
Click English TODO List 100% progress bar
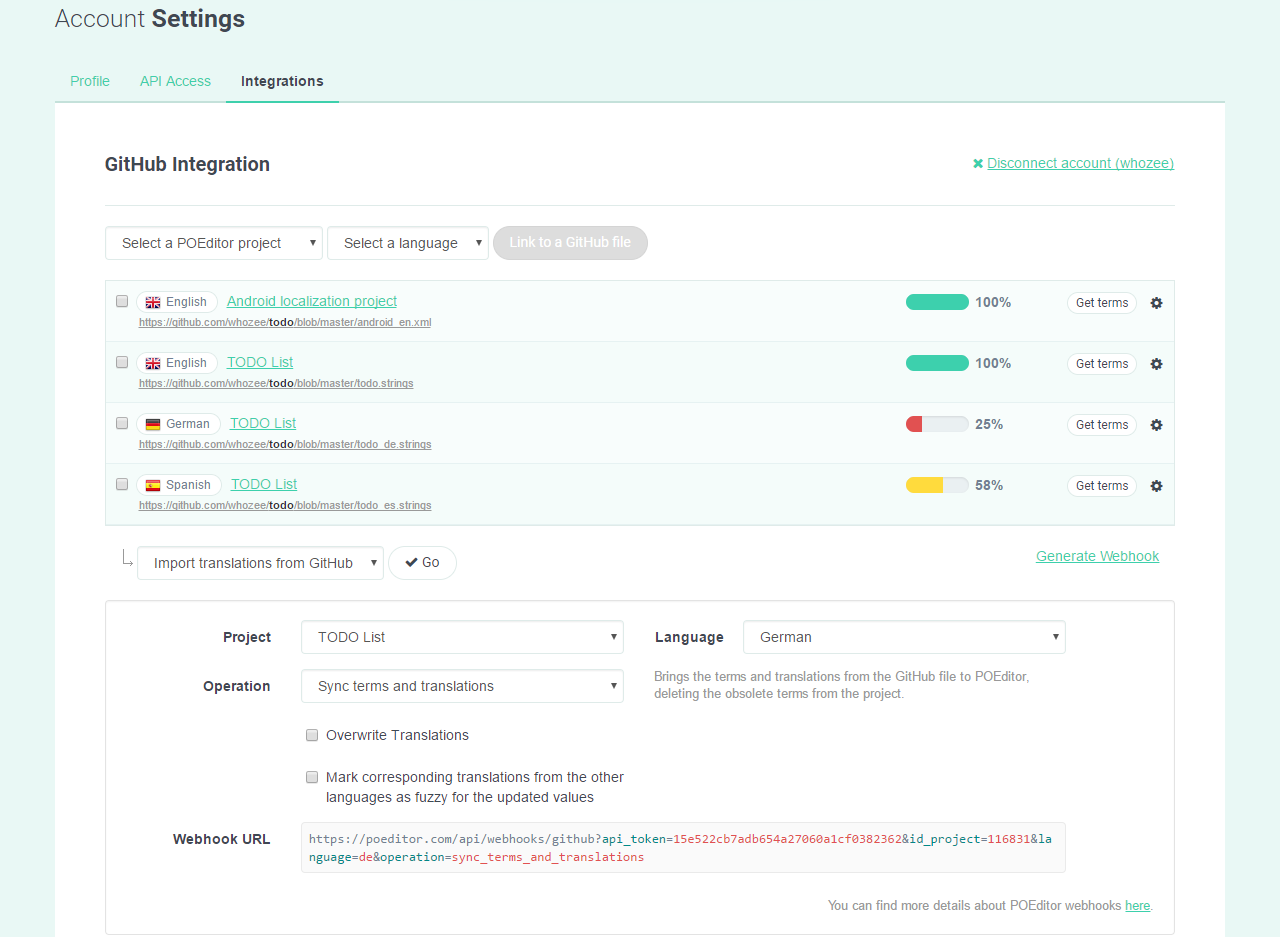(x=937, y=363)
